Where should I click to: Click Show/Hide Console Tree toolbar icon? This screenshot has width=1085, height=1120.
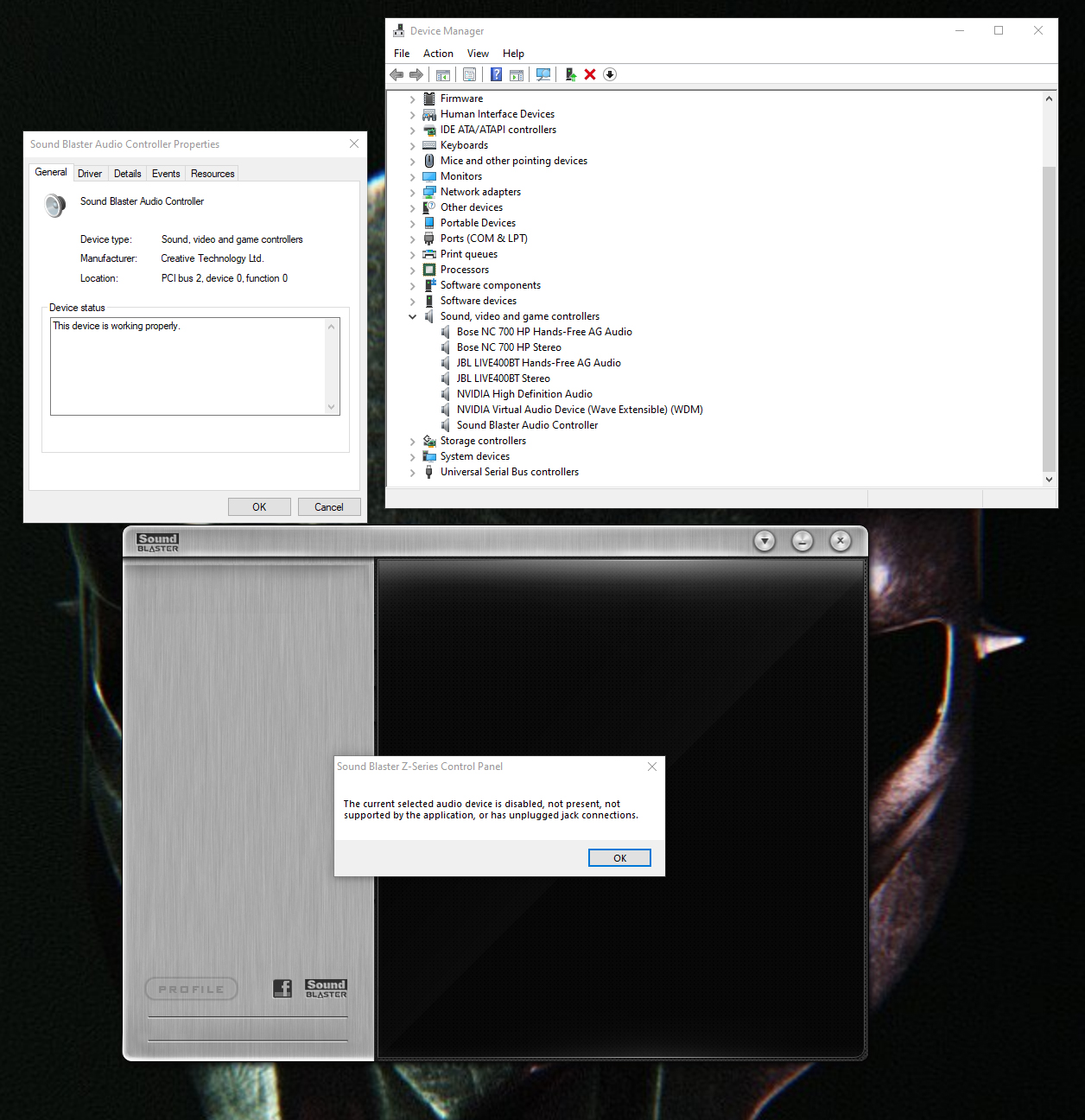443,74
